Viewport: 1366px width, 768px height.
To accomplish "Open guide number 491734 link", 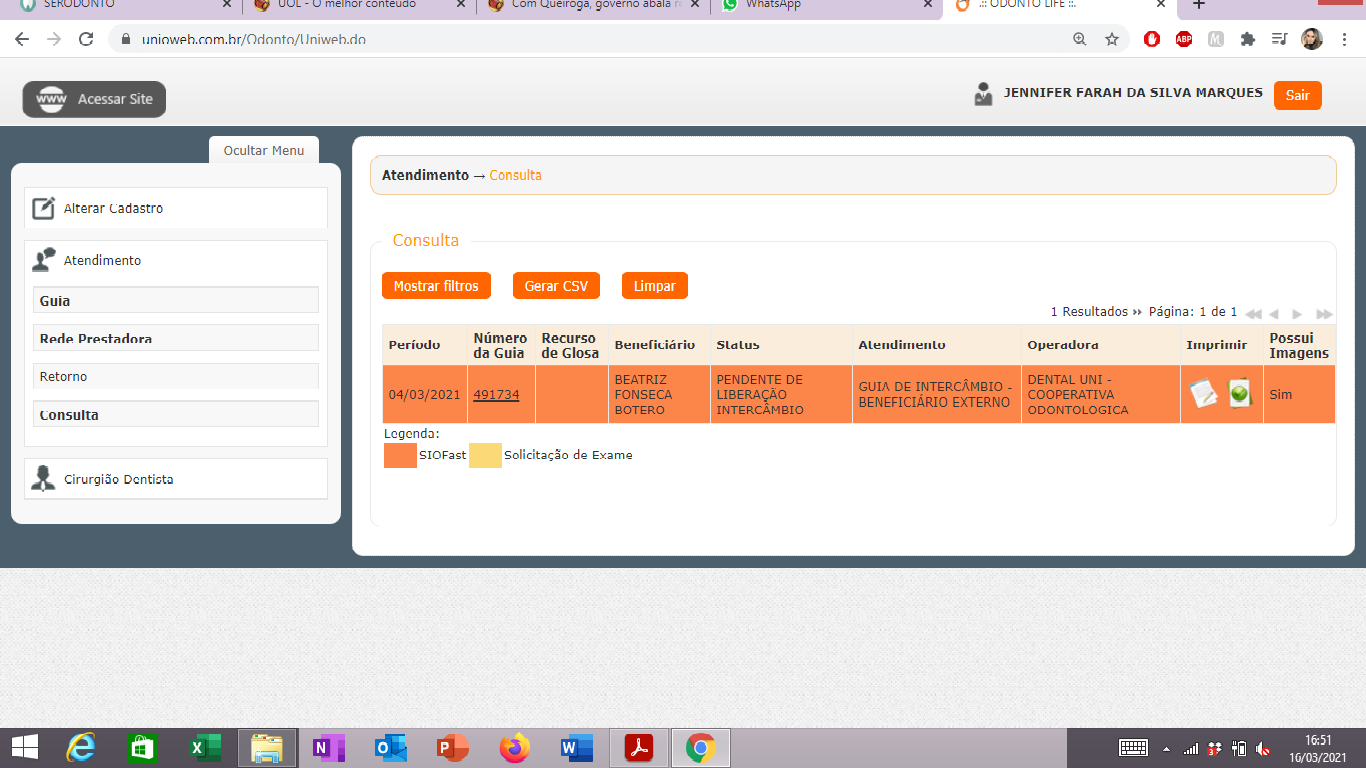I will point(496,394).
